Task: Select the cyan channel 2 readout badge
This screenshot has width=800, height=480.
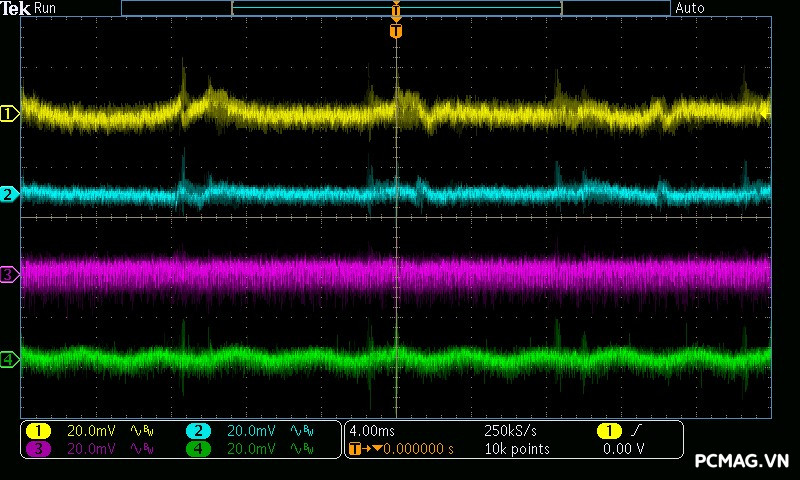Action: (198, 430)
